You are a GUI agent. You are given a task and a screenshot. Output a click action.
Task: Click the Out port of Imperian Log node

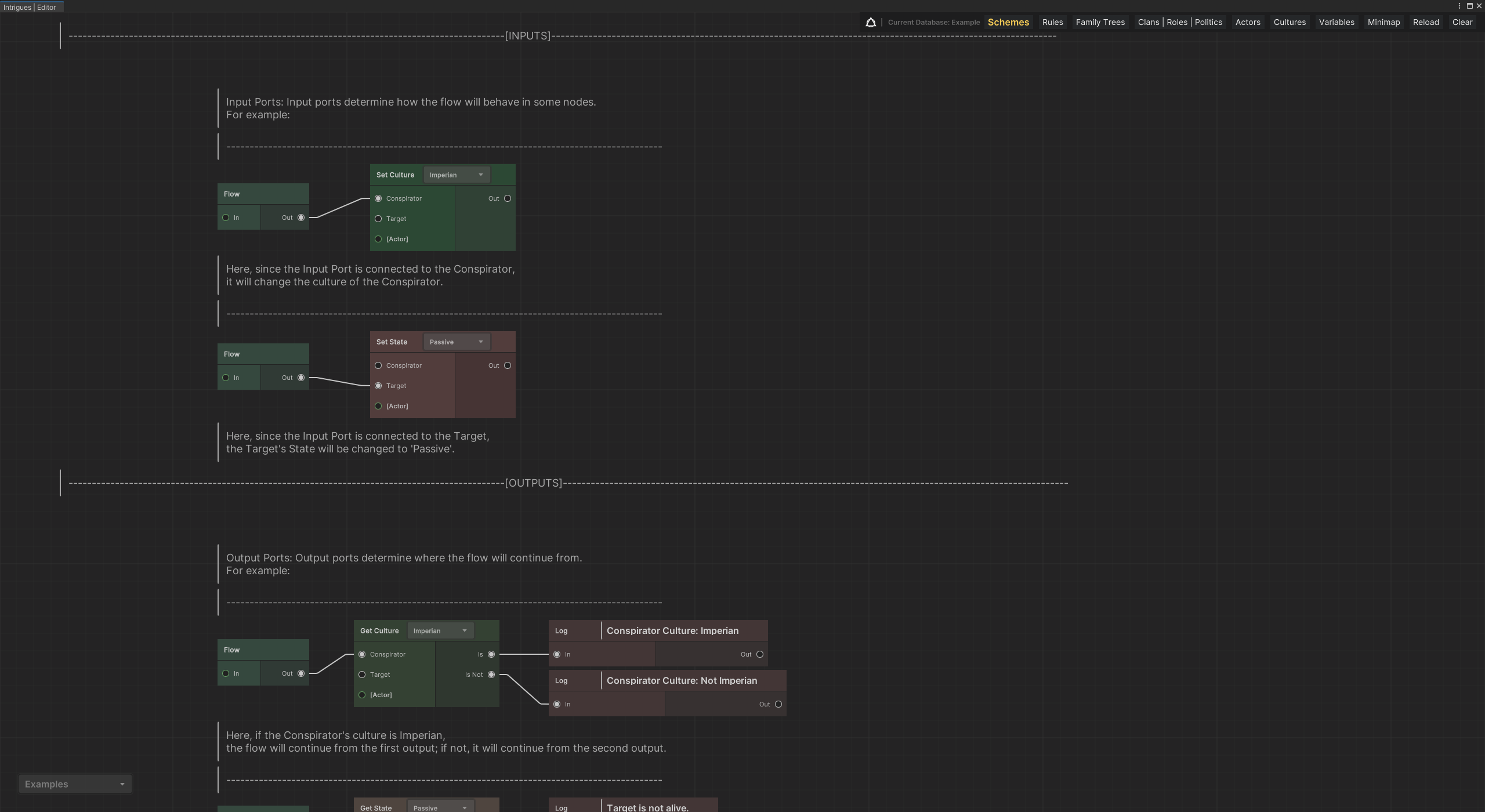click(x=760, y=654)
